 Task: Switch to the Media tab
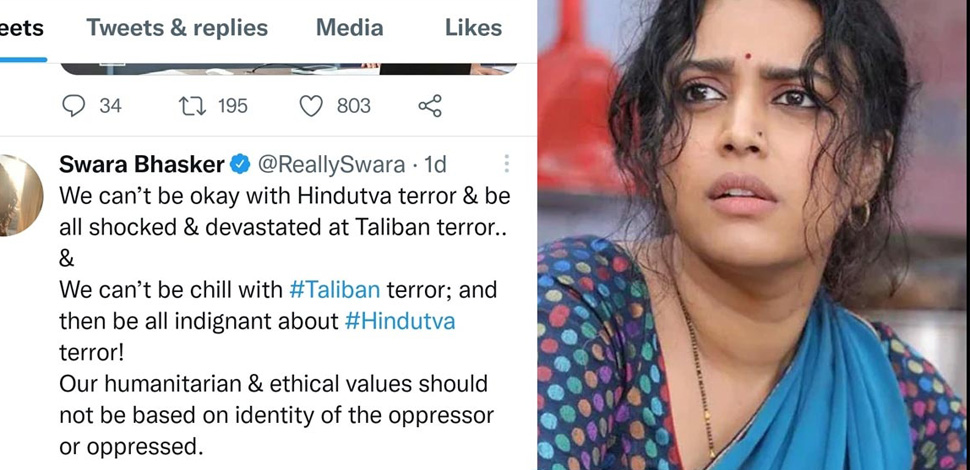click(x=350, y=28)
